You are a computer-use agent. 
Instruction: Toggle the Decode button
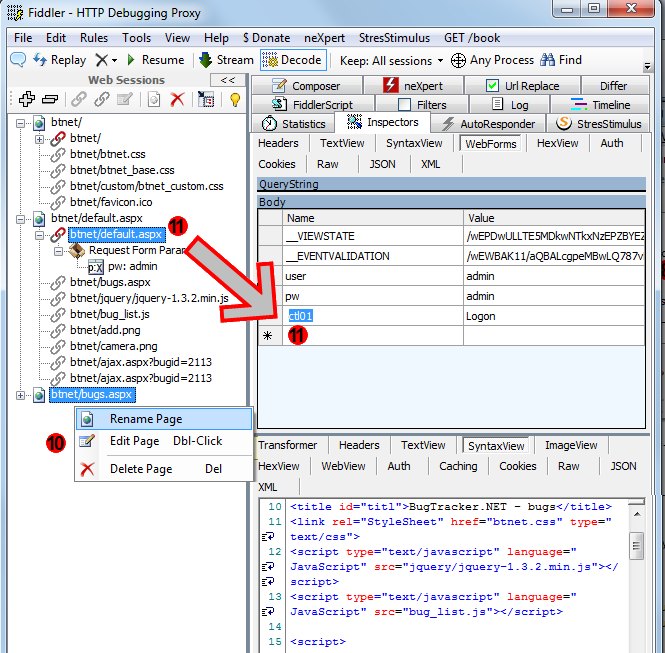293,60
